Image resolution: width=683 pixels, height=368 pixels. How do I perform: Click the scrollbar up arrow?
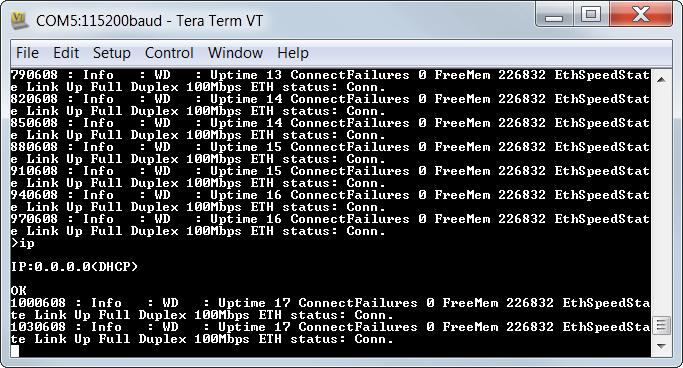(x=661, y=80)
